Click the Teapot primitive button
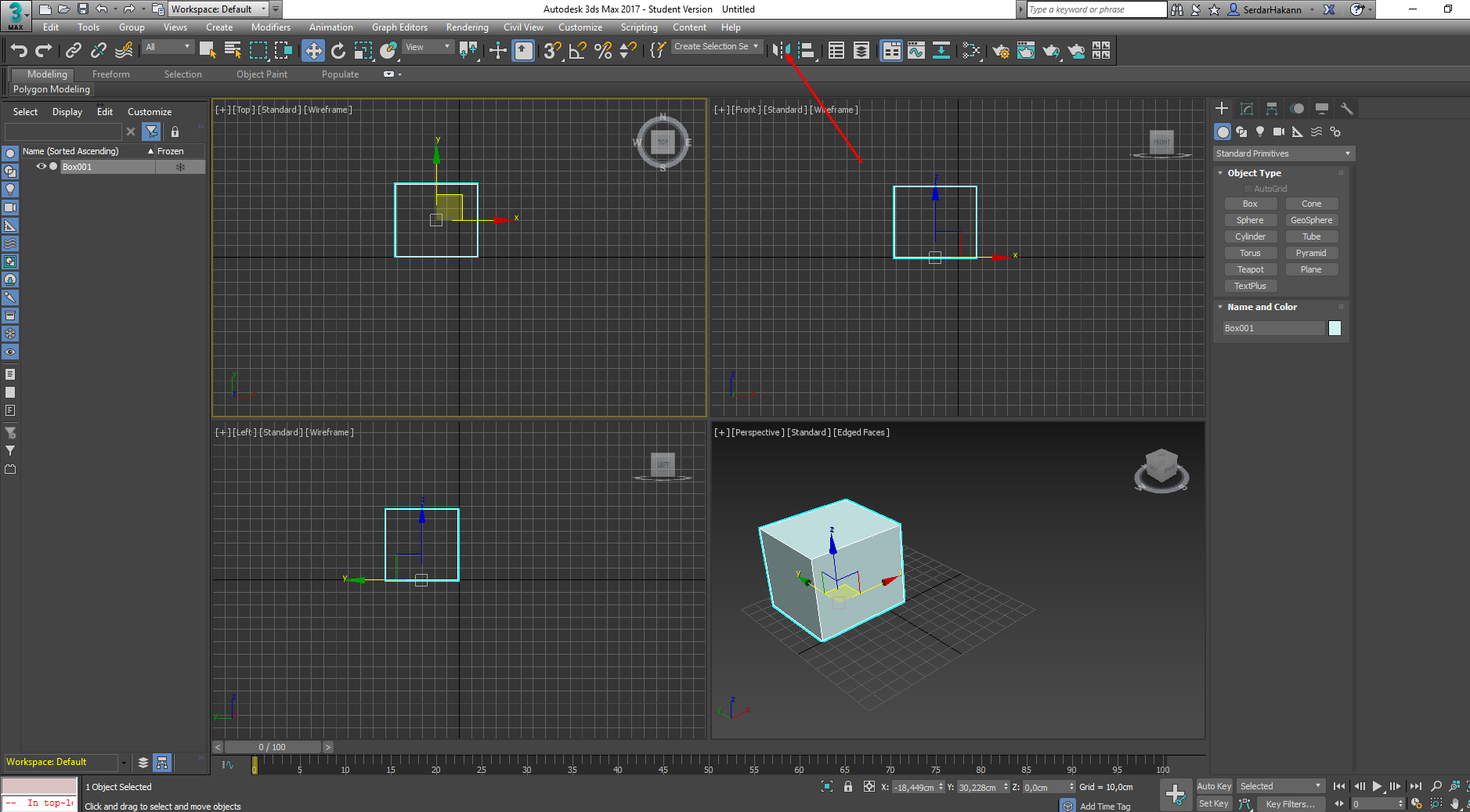This screenshot has height=812, width=1470. (1250, 269)
